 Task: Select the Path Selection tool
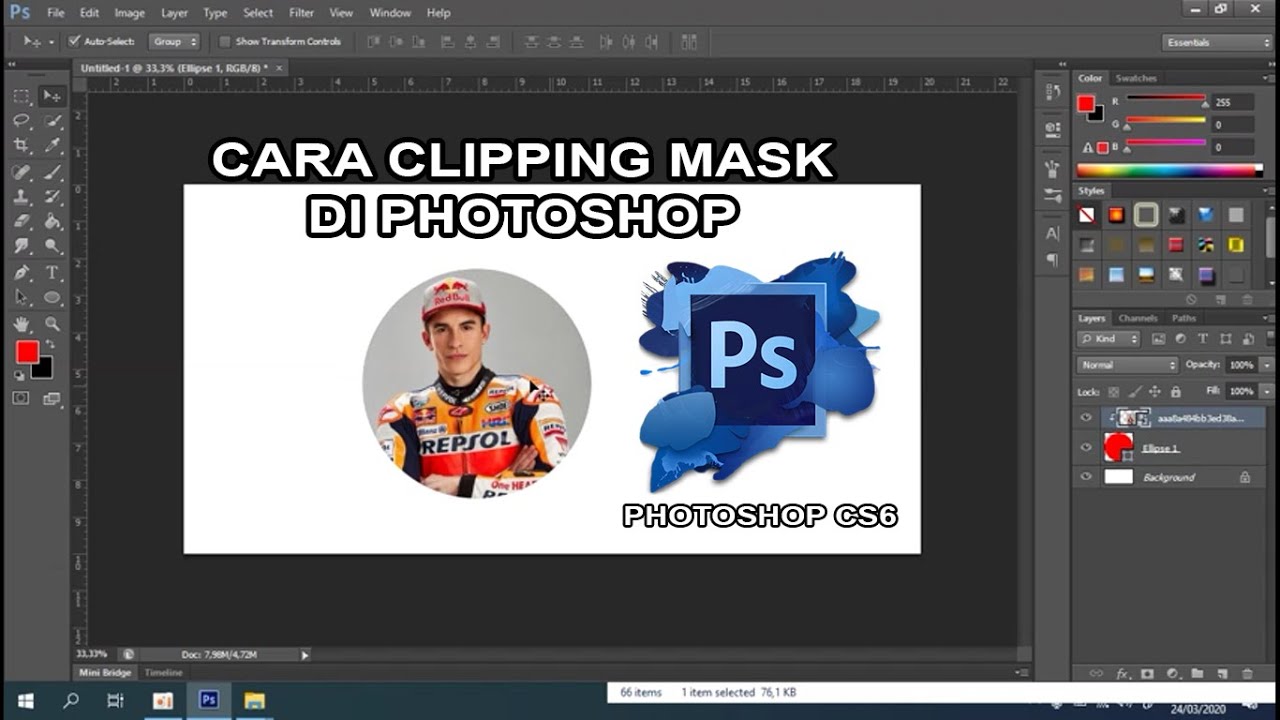(x=21, y=298)
